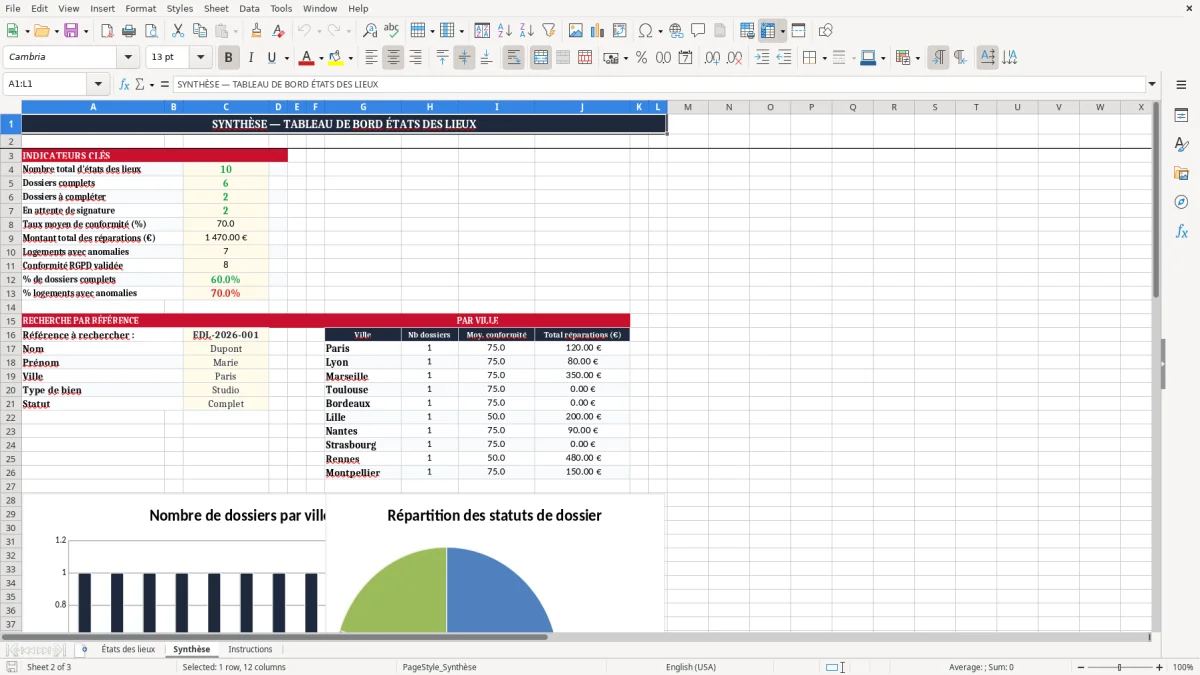Click the AutoFilter funnel icon
This screenshot has height=675, width=1200.
(x=549, y=31)
